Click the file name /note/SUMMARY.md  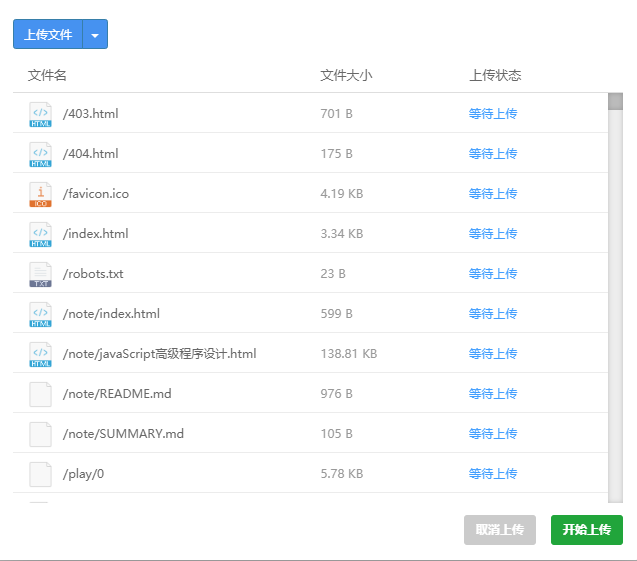(123, 433)
